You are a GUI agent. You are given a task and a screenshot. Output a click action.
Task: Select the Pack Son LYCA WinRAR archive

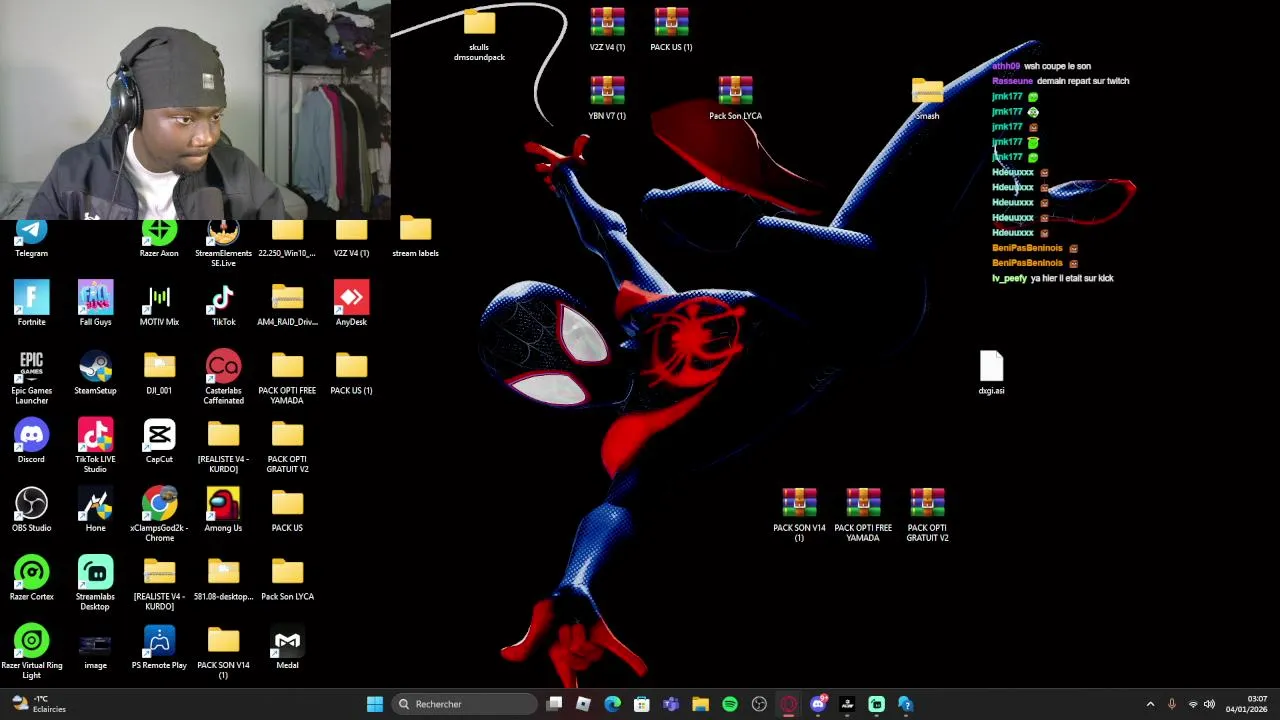tap(735, 98)
